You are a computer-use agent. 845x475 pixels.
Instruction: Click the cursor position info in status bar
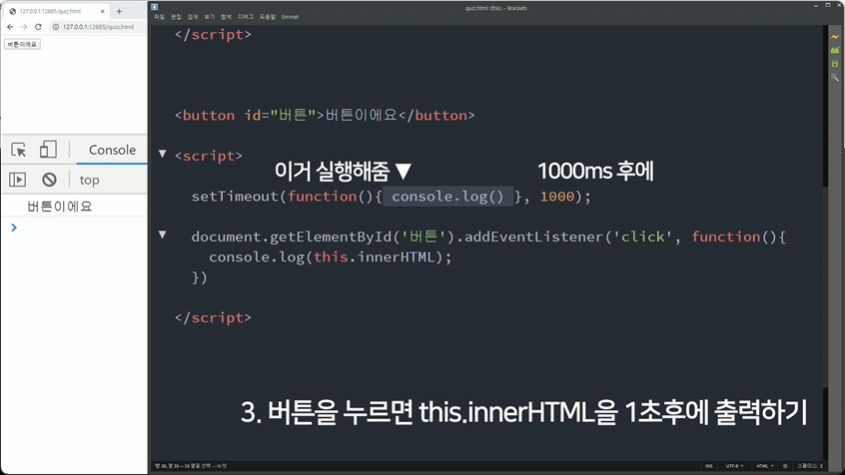point(191,466)
